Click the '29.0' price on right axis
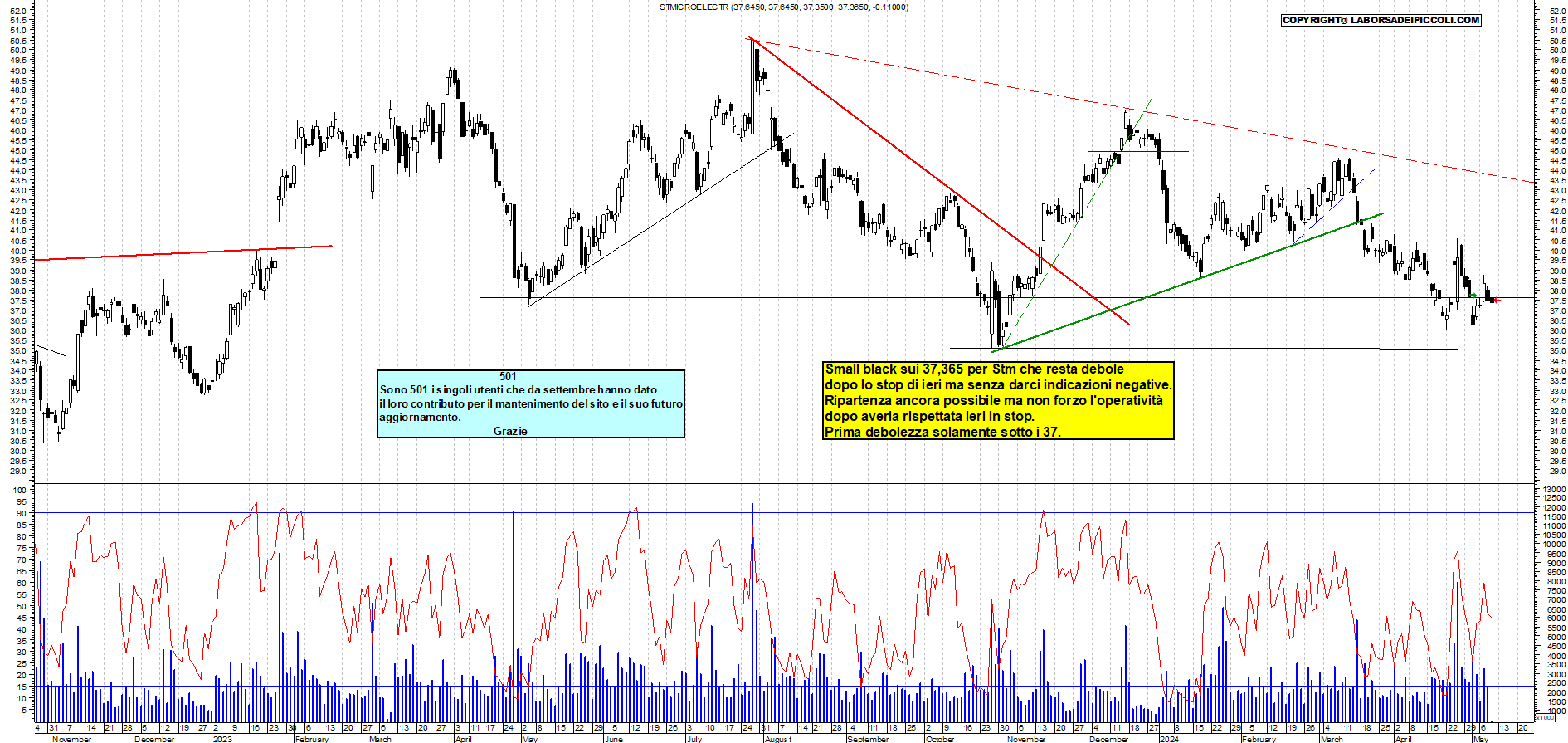 (x=1557, y=472)
